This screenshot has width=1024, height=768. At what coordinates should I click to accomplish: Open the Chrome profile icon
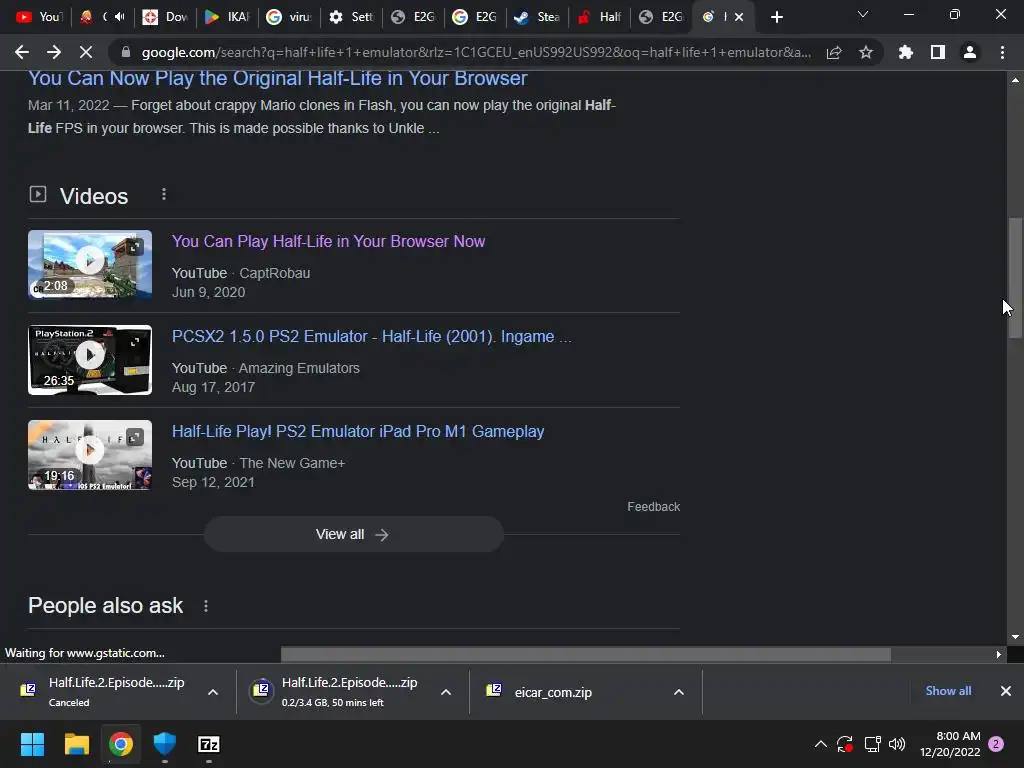(970, 52)
